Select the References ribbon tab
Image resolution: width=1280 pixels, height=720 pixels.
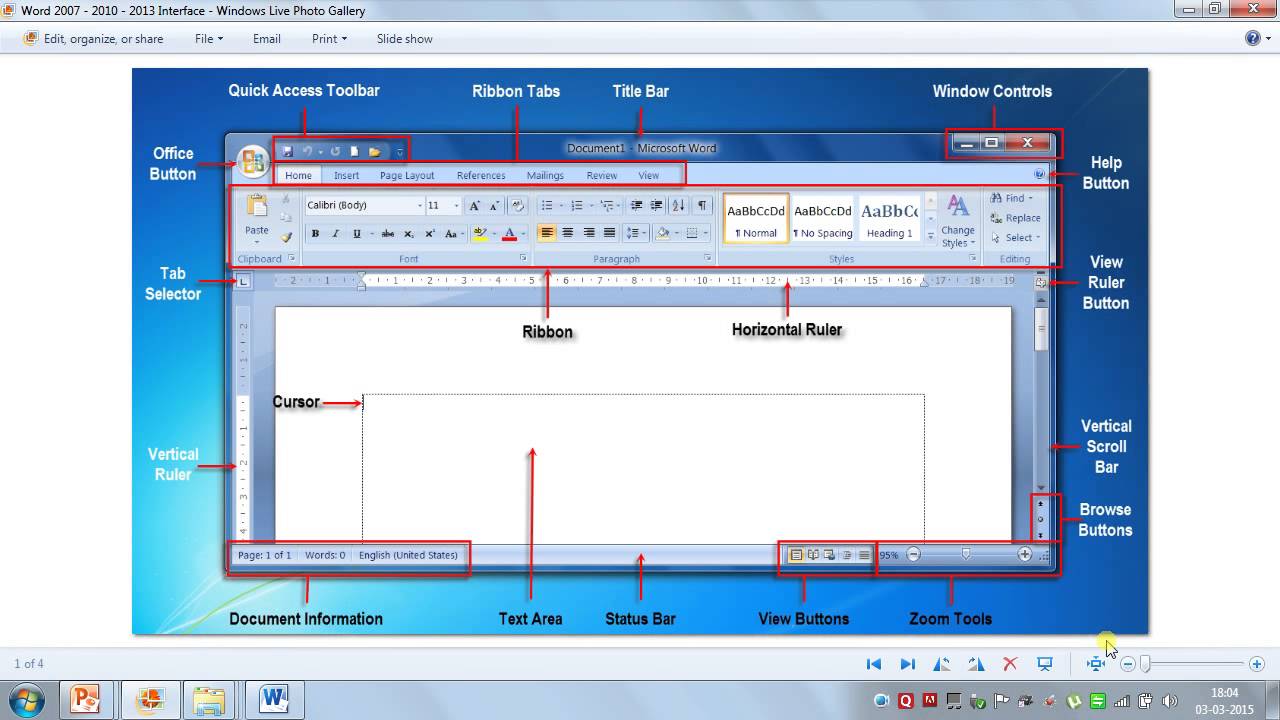tap(481, 175)
